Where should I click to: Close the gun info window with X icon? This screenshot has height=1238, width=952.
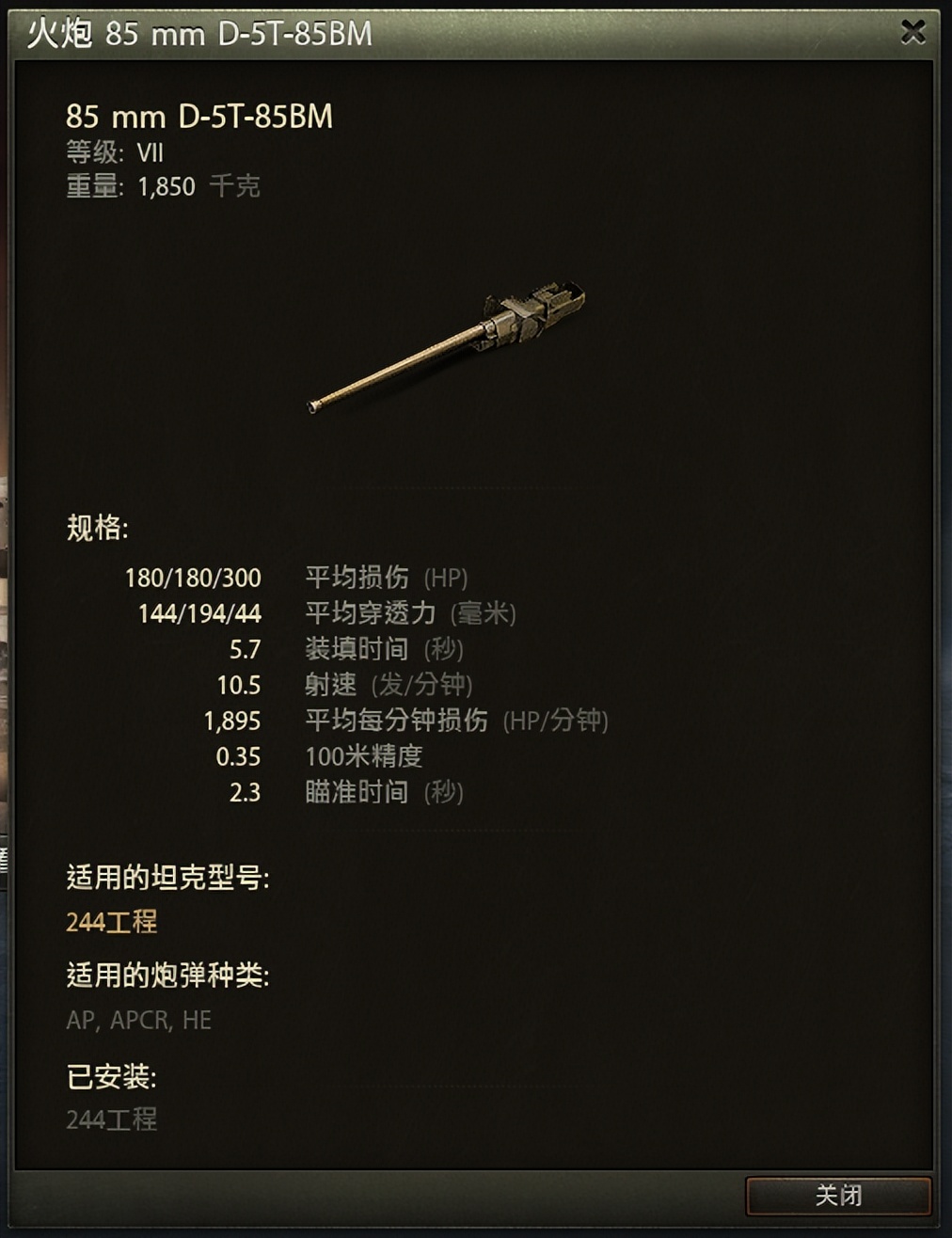click(912, 32)
